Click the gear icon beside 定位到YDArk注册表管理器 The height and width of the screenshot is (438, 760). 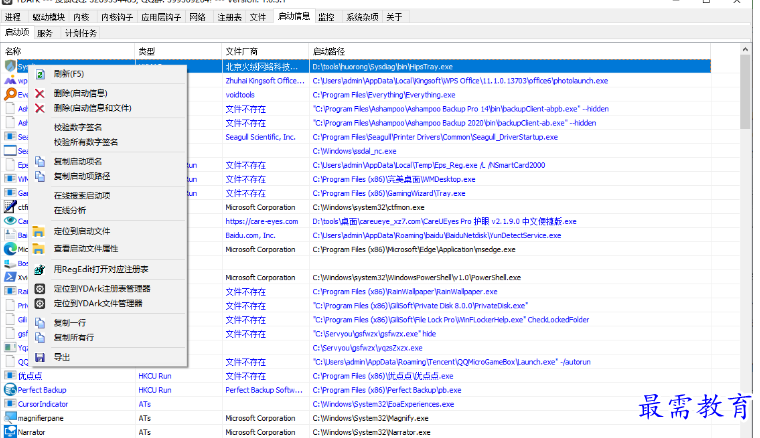[40, 289]
